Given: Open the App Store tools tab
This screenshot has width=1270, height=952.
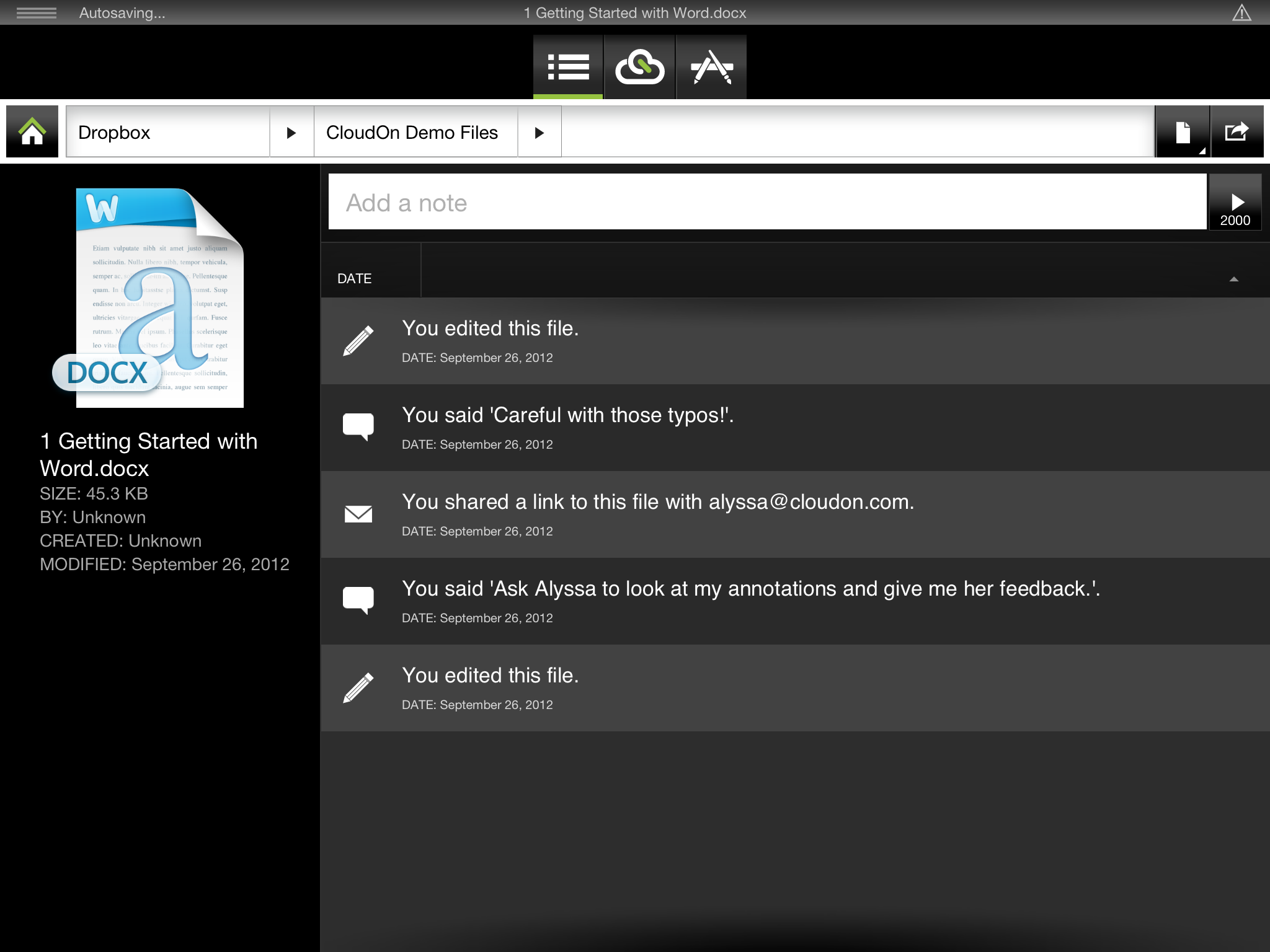Looking at the screenshot, I should point(711,67).
